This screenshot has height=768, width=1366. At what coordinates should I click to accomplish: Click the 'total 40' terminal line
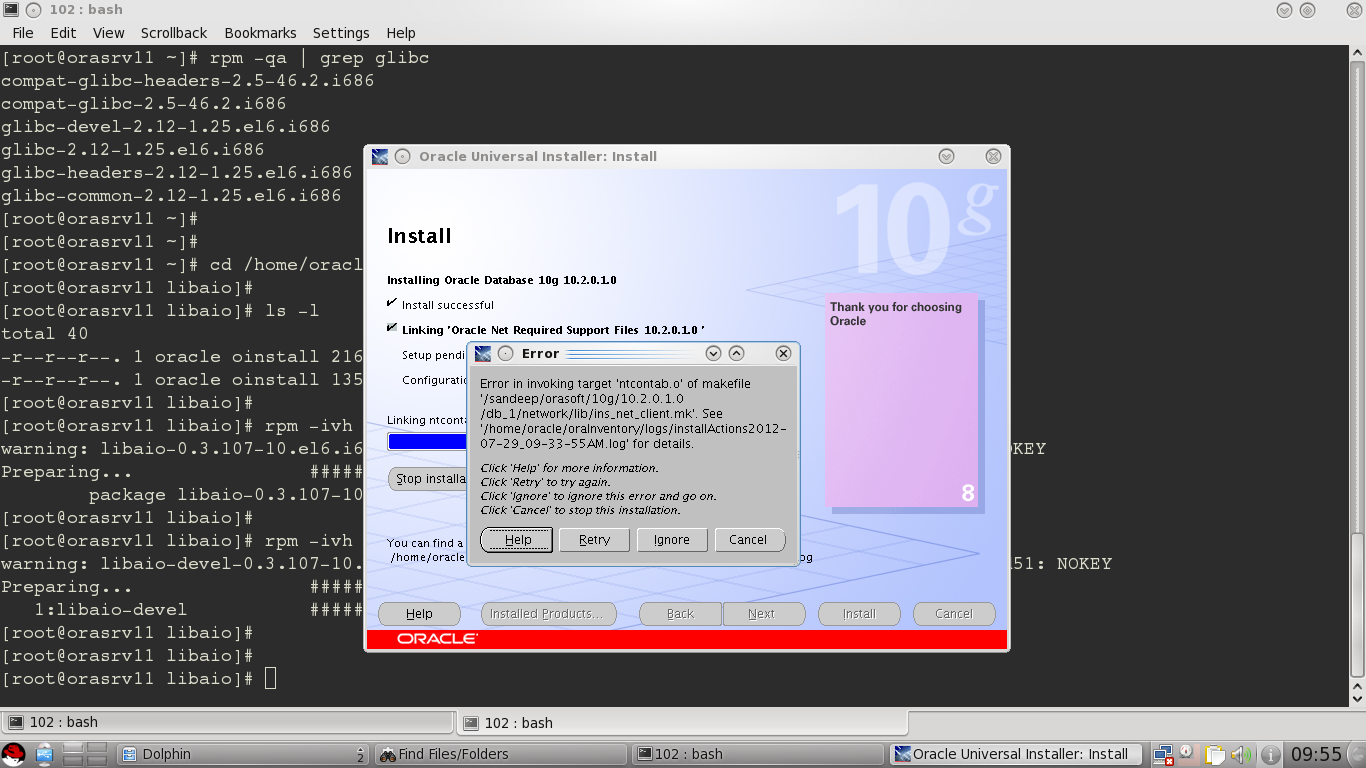tap(44, 334)
